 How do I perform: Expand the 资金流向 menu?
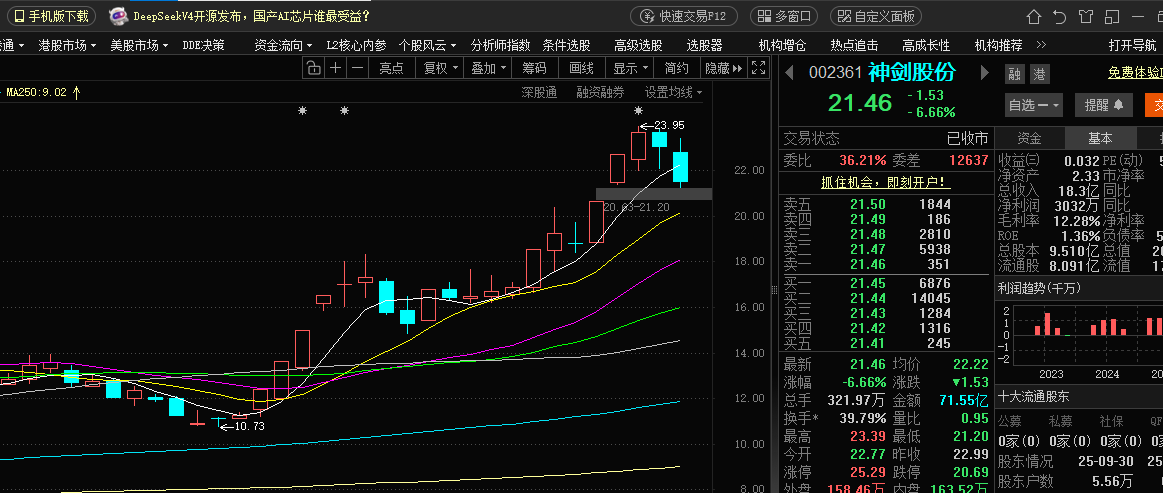pos(283,45)
